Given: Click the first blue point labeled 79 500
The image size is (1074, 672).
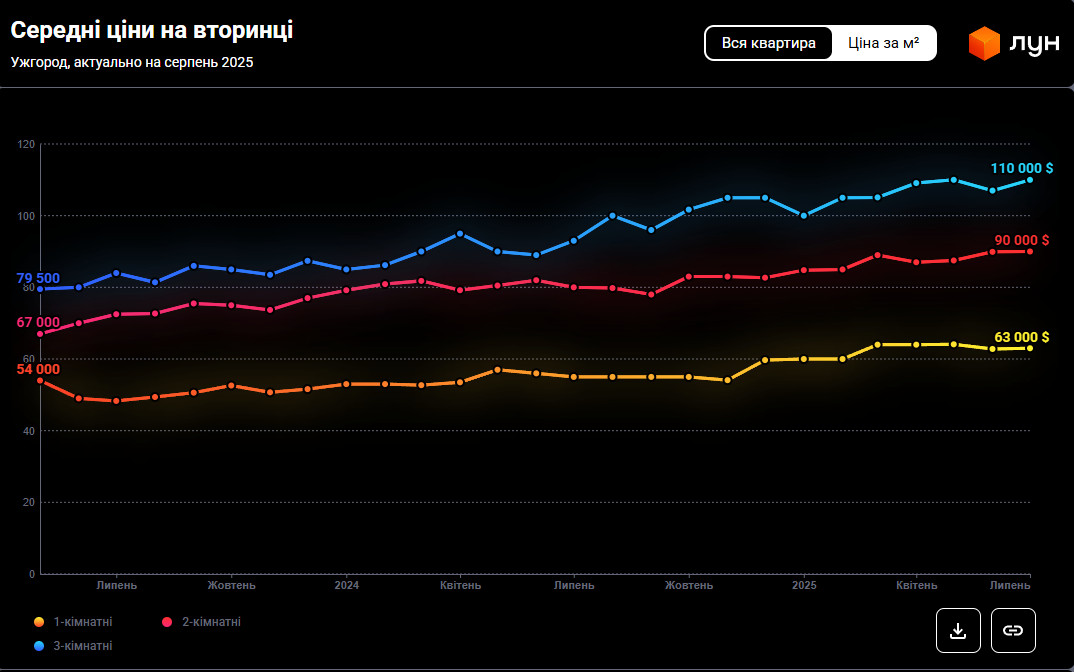Looking at the screenshot, I should [x=41, y=289].
